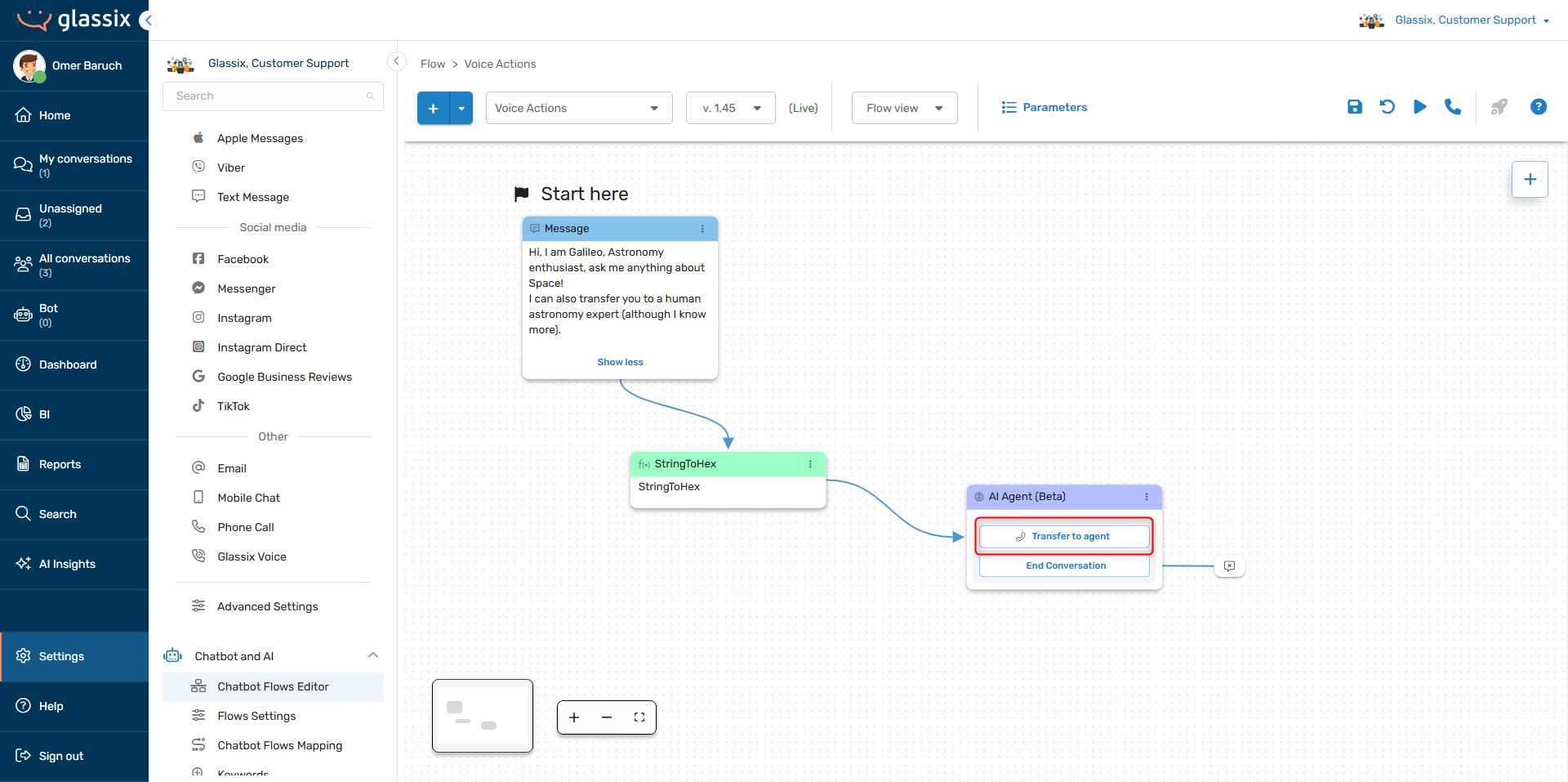Collapse main sidebar with chevron near logo
The width and height of the screenshot is (1568, 782).
click(x=146, y=20)
